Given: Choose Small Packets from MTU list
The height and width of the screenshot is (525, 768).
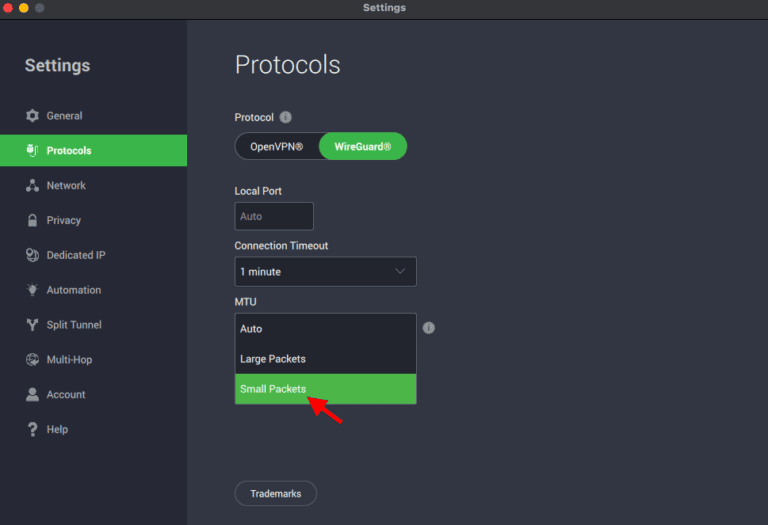Looking at the screenshot, I should click(x=325, y=389).
